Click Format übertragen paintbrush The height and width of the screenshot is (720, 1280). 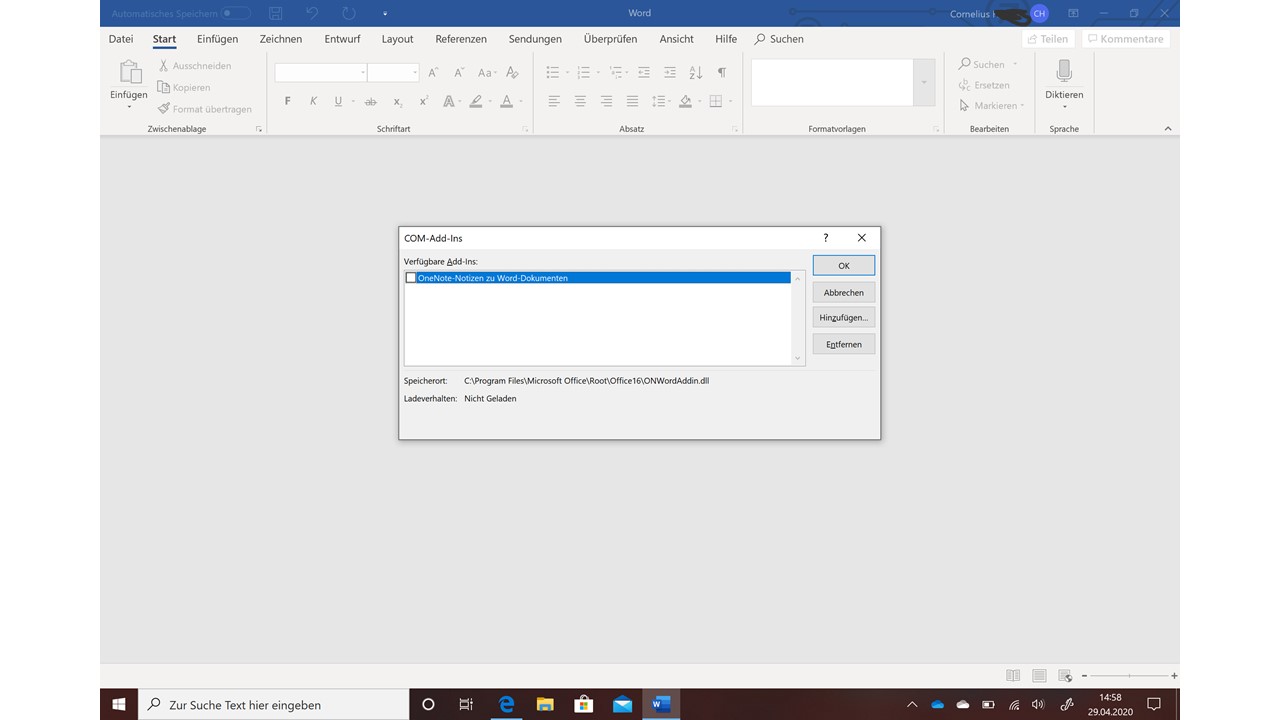[x=164, y=108]
